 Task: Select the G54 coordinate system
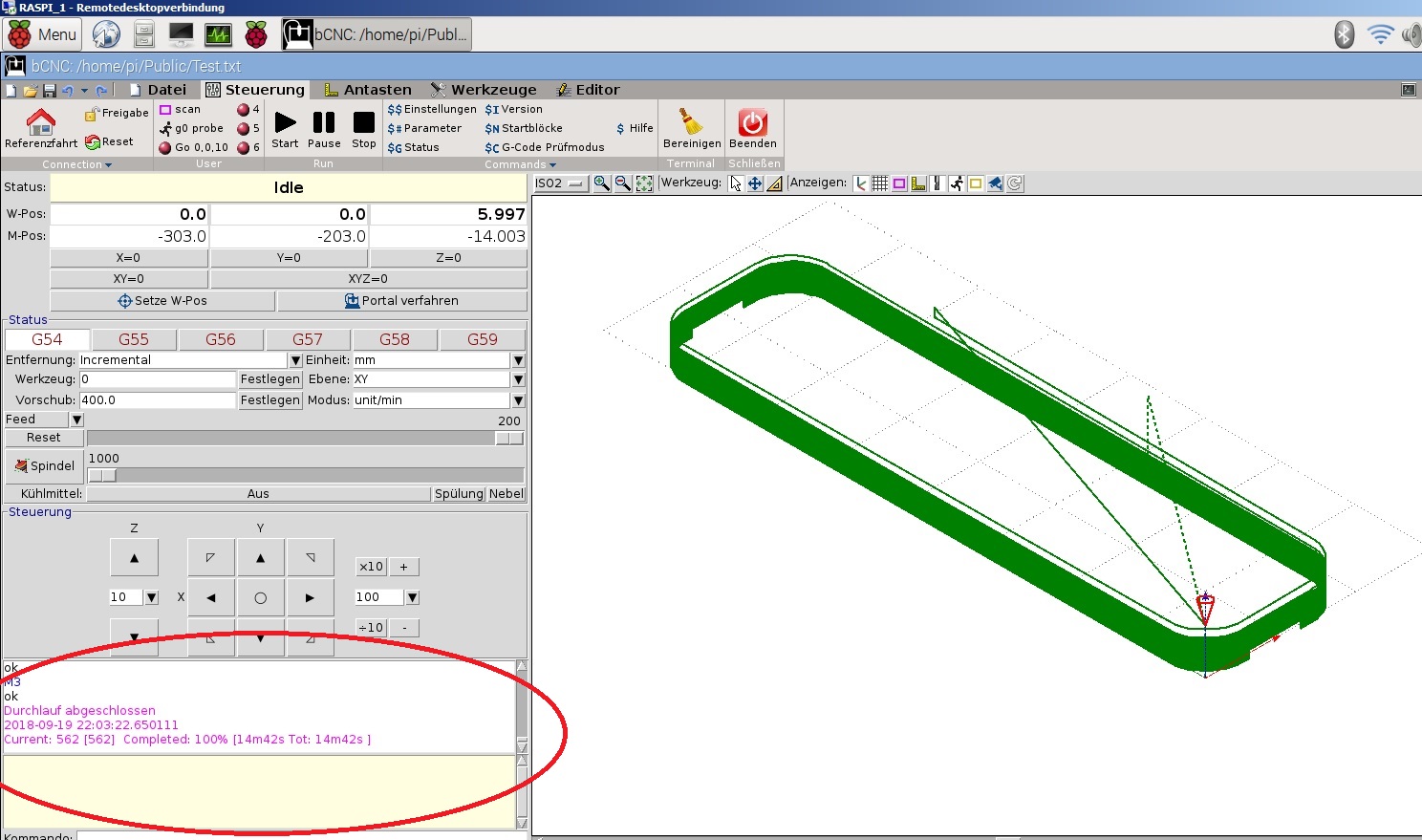(47, 339)
